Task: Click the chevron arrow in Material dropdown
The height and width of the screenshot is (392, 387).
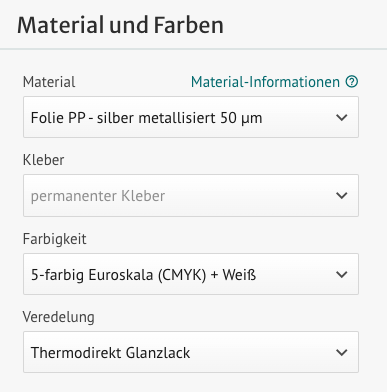Action: (x=342, y=117)
